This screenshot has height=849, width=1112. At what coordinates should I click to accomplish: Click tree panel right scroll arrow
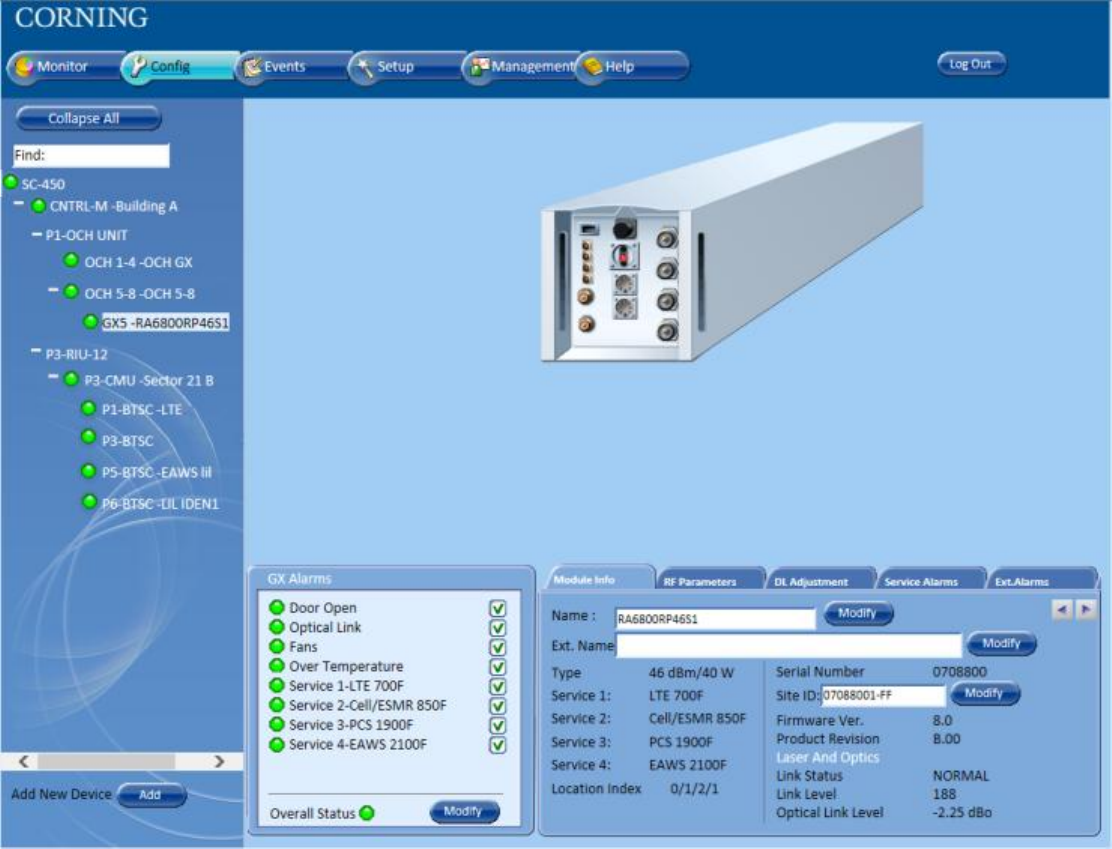[219, 761]
